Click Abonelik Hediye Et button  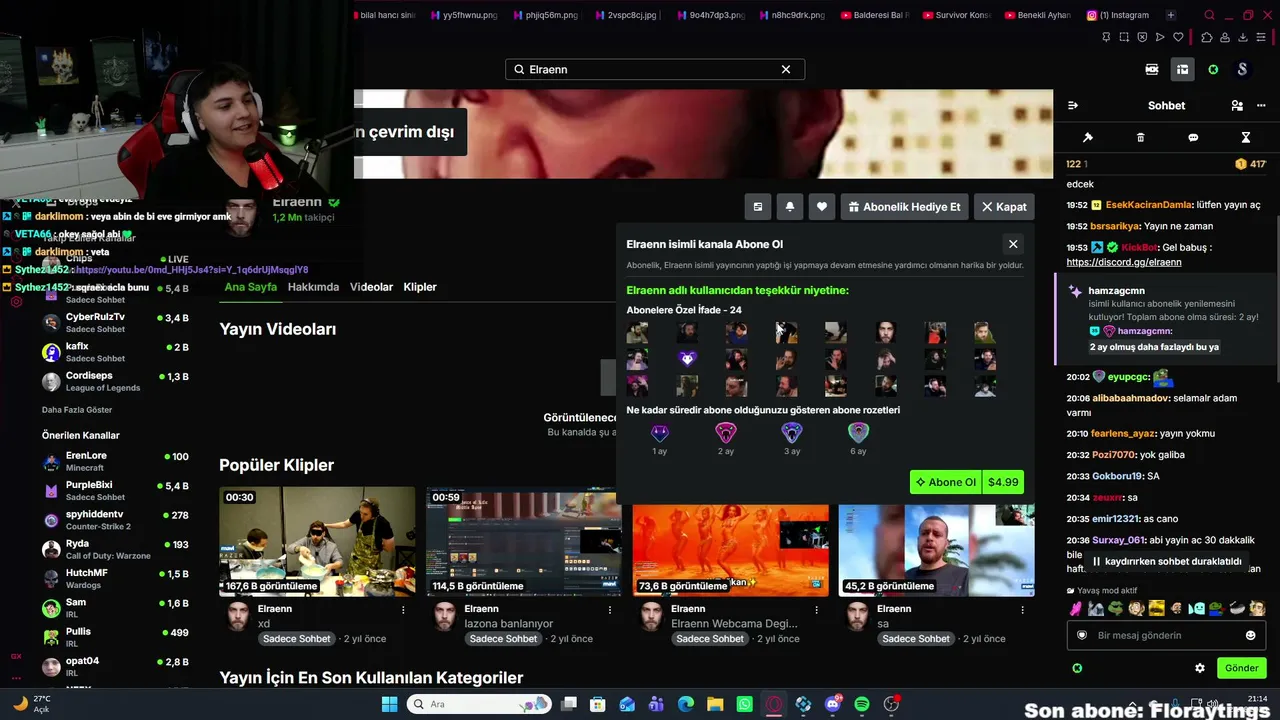coord(904,207)
